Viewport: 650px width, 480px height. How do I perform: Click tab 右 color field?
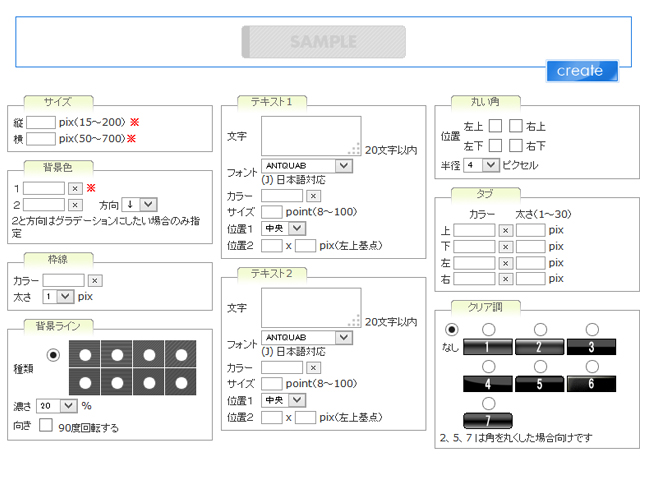[x=474, y=279]
